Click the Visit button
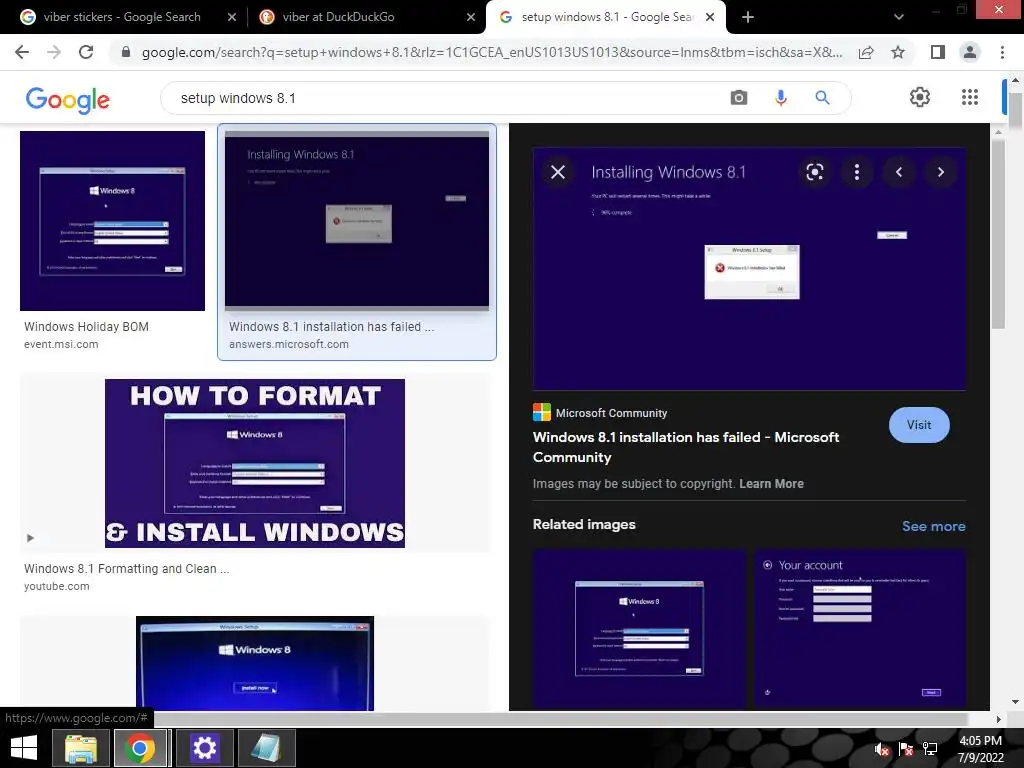1024x768 pixels. click(x=919, y=424)
